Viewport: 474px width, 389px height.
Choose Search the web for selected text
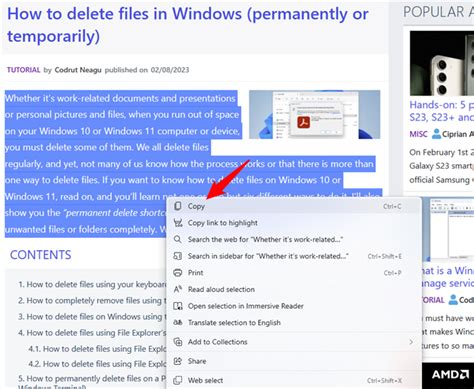coord(294,239)
